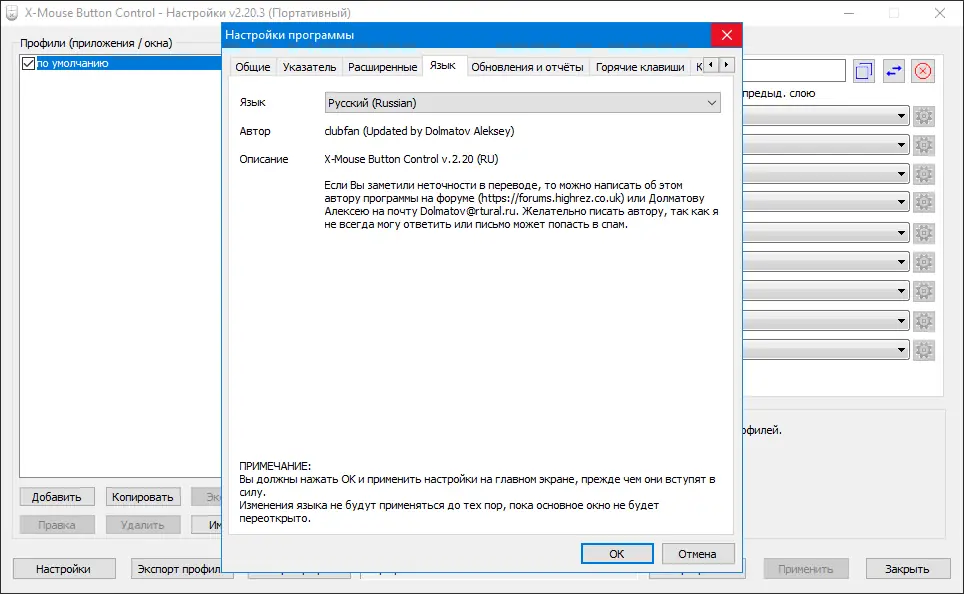Viewport: 964px width, 594px height.
Task: Open the Расширенные tab
Action: click(382, 67)
